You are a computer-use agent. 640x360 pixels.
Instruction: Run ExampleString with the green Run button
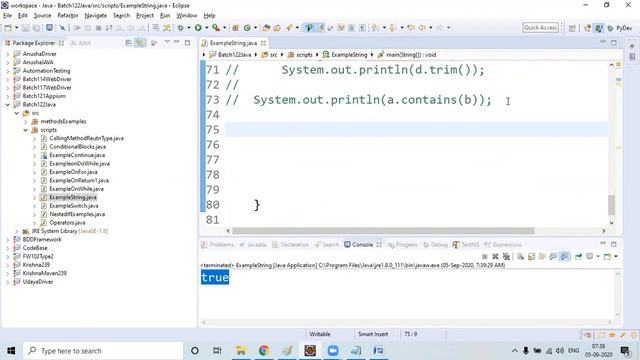198,28
